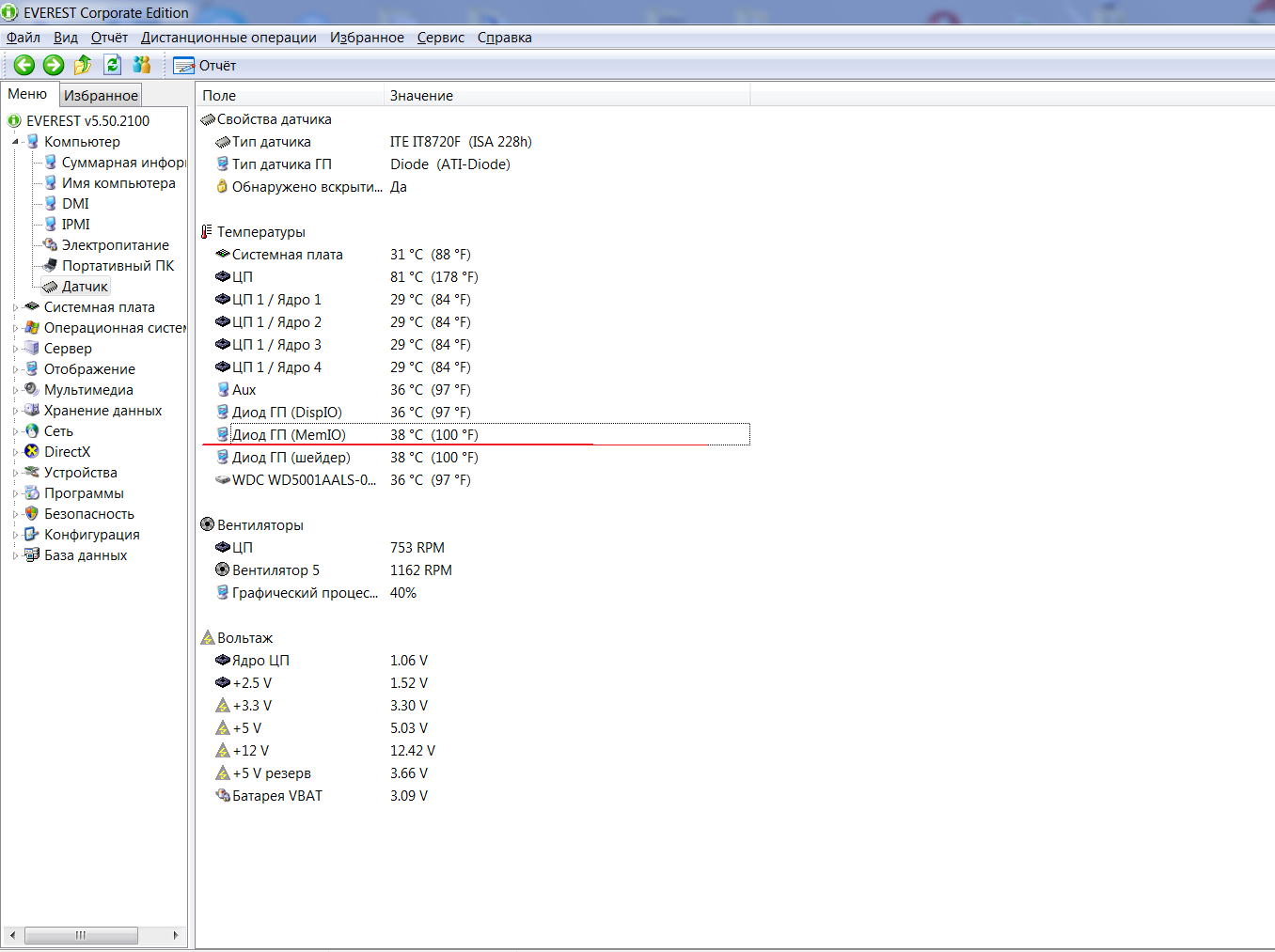The height and width of the screenshot is (952, 1275).
Task: Switch to the Избранное tab in sidebar
Action: [101, 95]
